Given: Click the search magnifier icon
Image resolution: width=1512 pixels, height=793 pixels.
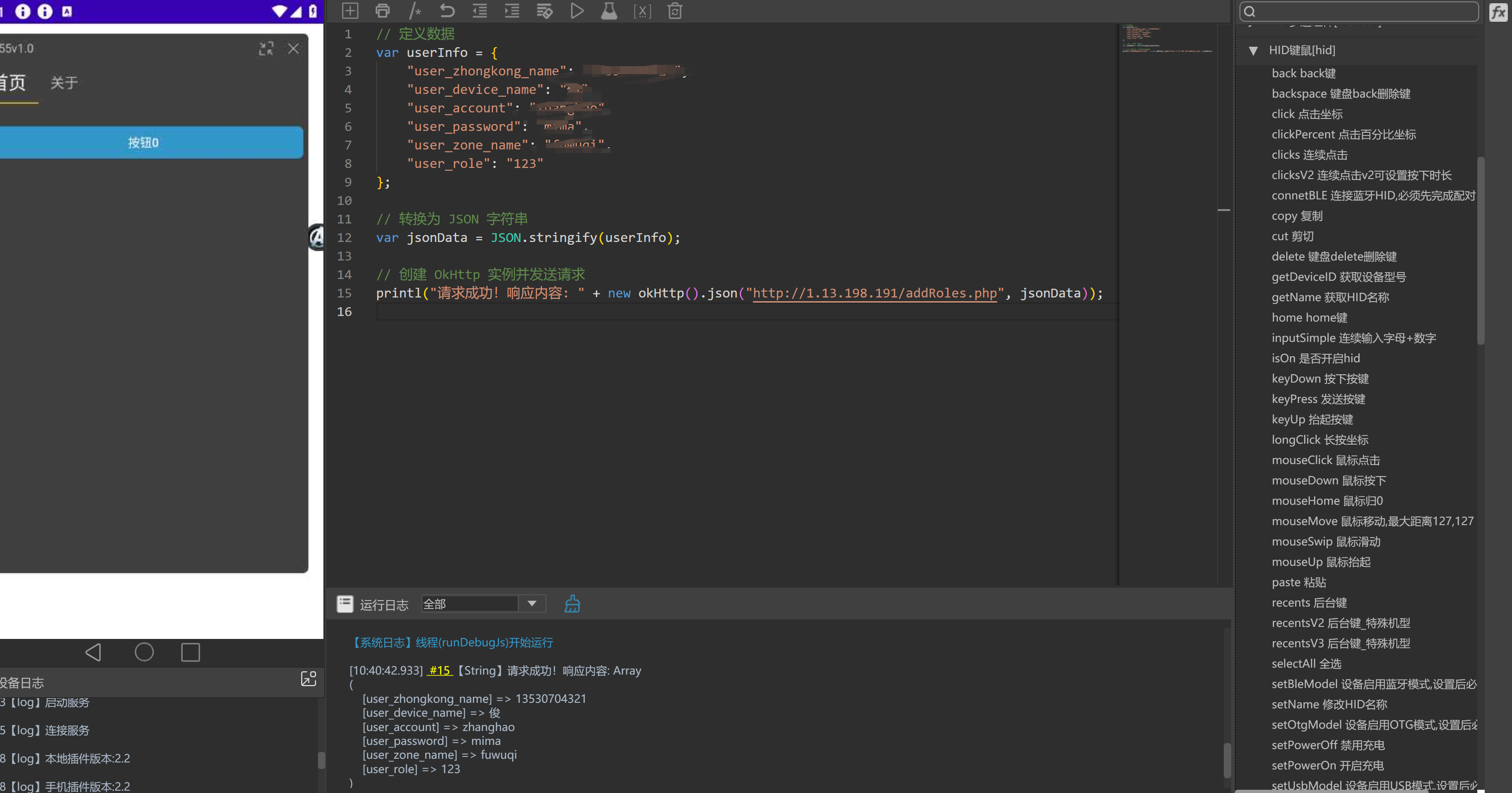Looking at the screenshot, I should point(1250,11).
